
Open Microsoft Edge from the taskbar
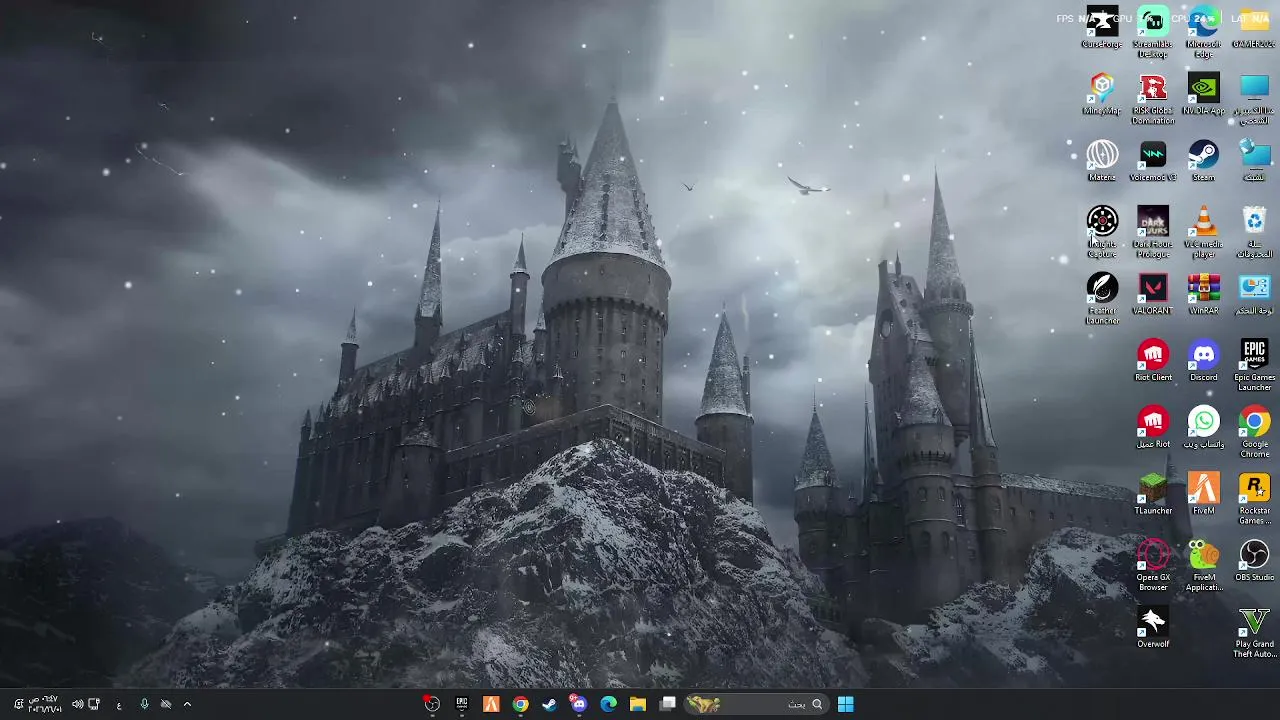[608, 704]
